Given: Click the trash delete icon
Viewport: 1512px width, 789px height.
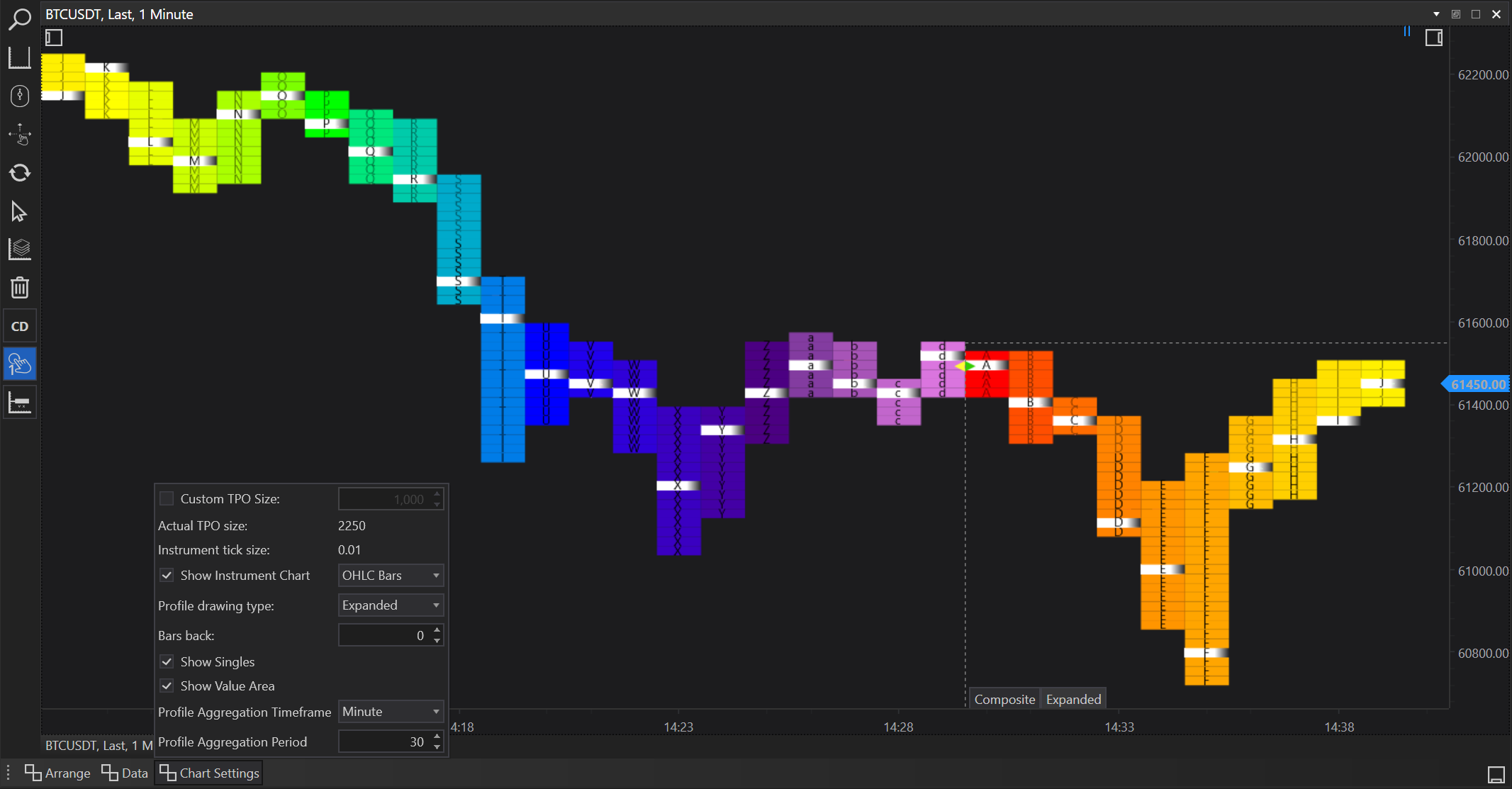Looking at the screenshot, I should pos(19,288).
